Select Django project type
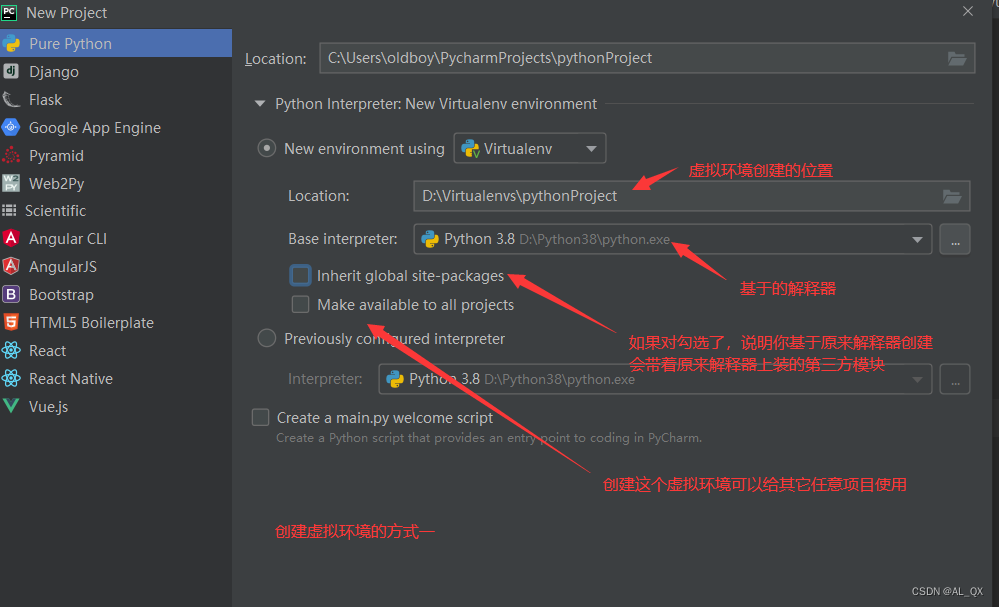The image size is (999, 607). point(116,71)
